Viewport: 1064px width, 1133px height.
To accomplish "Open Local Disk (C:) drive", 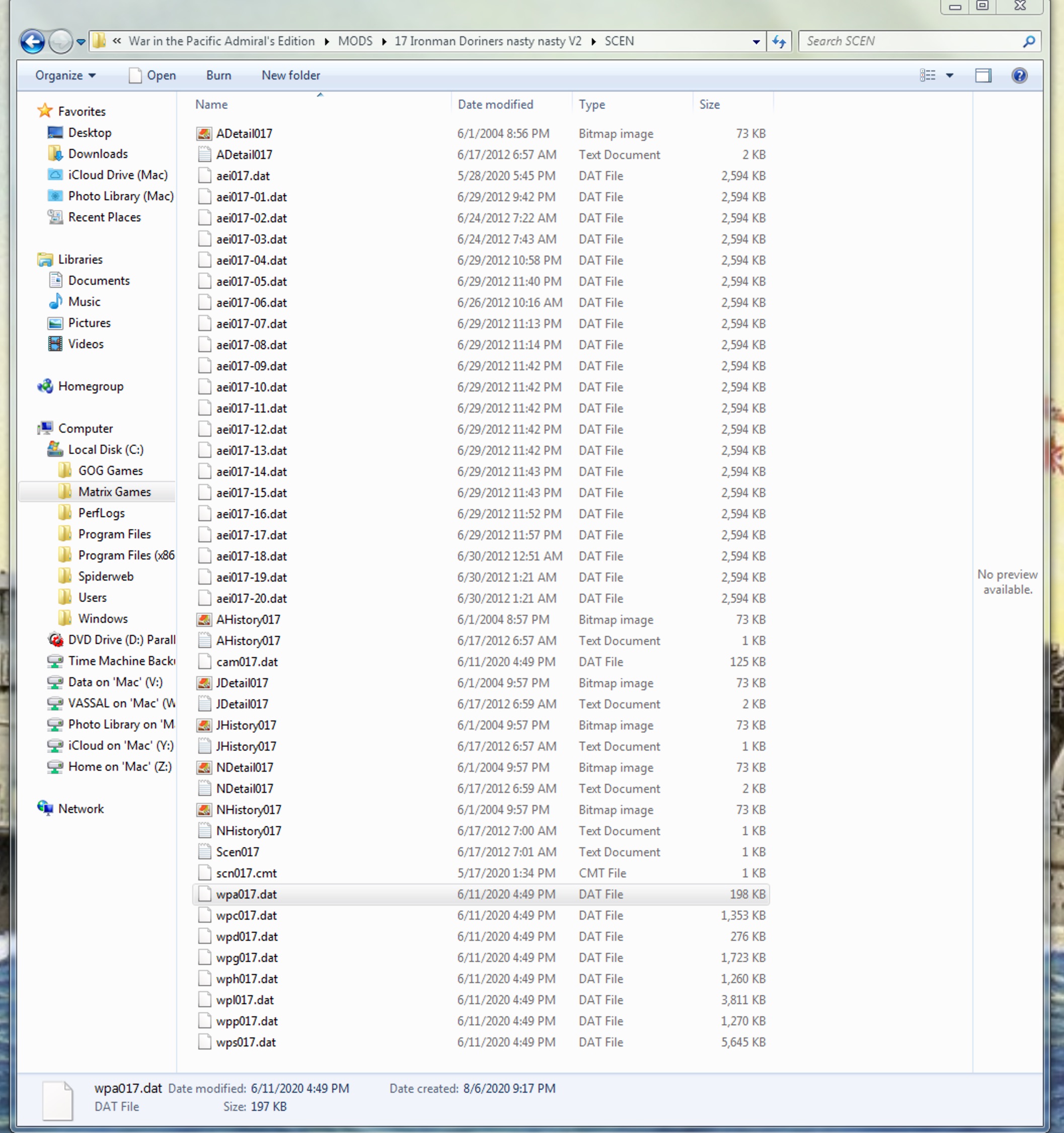I will coord(106,449).
